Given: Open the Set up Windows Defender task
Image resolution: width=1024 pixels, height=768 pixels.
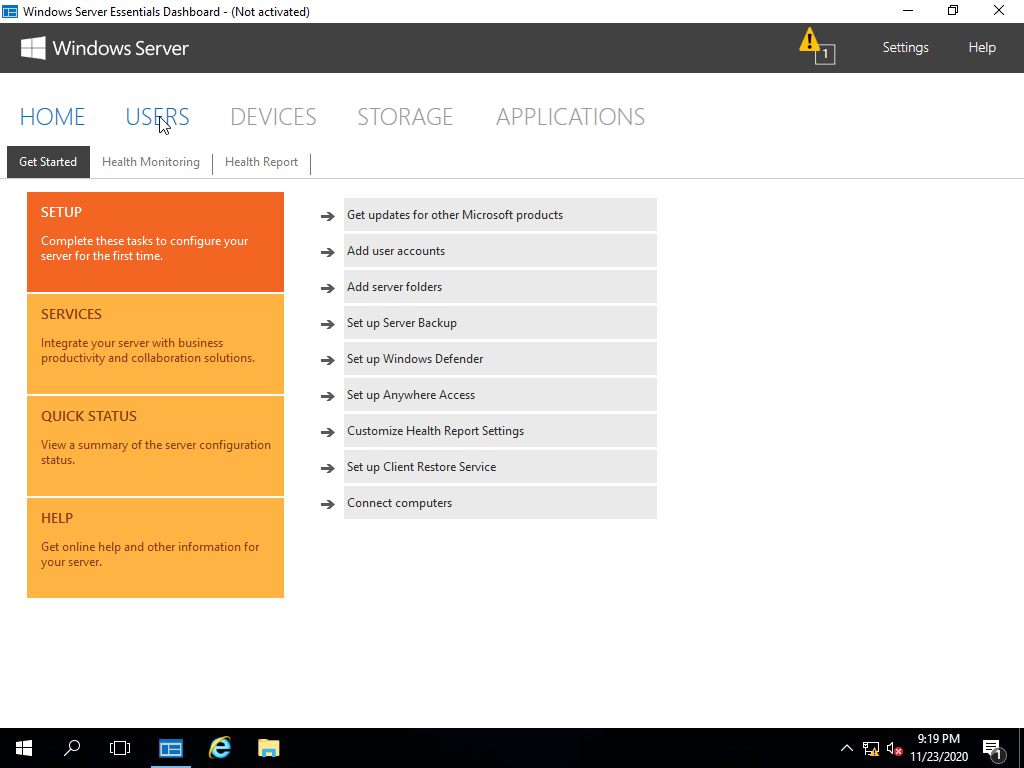Looking at the screenshot, I should (x=500, y=359).
